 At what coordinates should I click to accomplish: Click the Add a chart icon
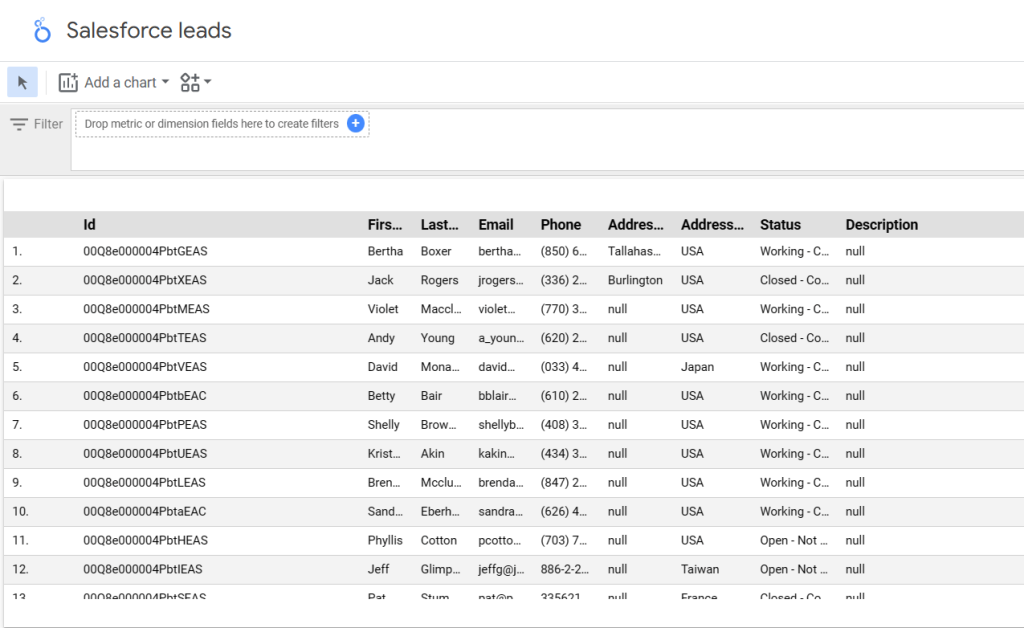[x=68, y=82]
